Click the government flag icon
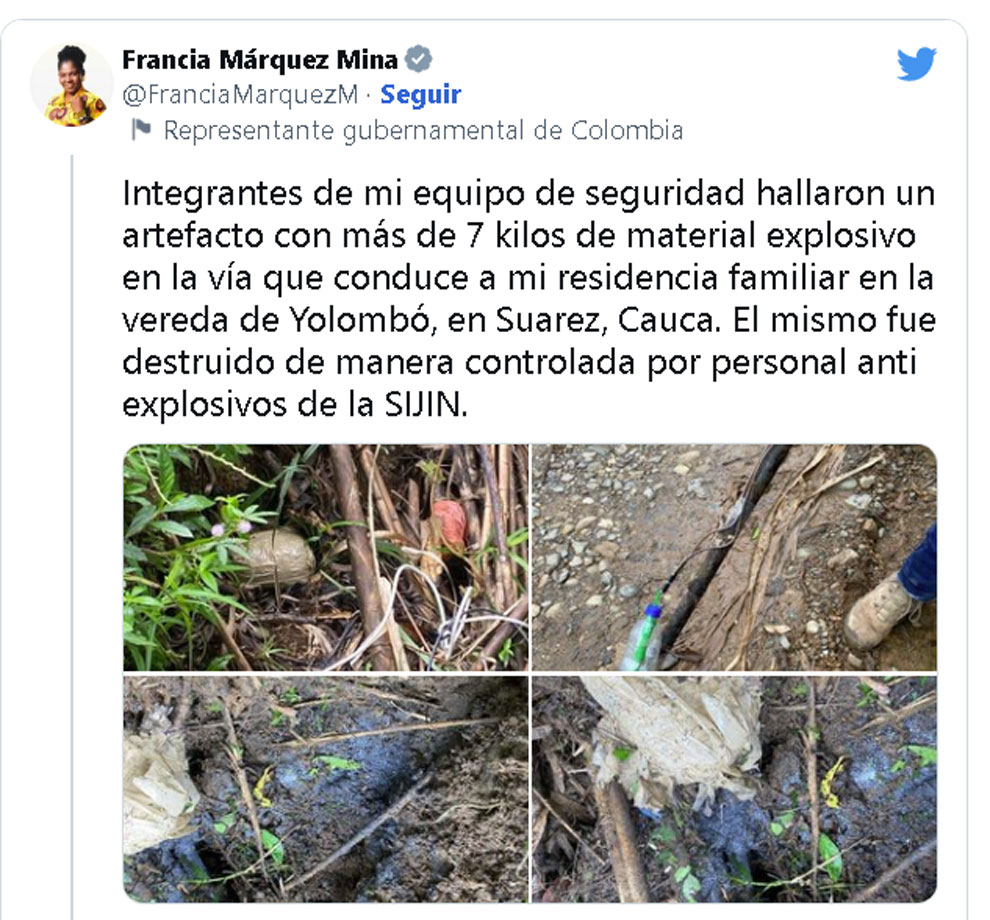The width and height of the screenshot is (990, 920). tap(140, 129)
